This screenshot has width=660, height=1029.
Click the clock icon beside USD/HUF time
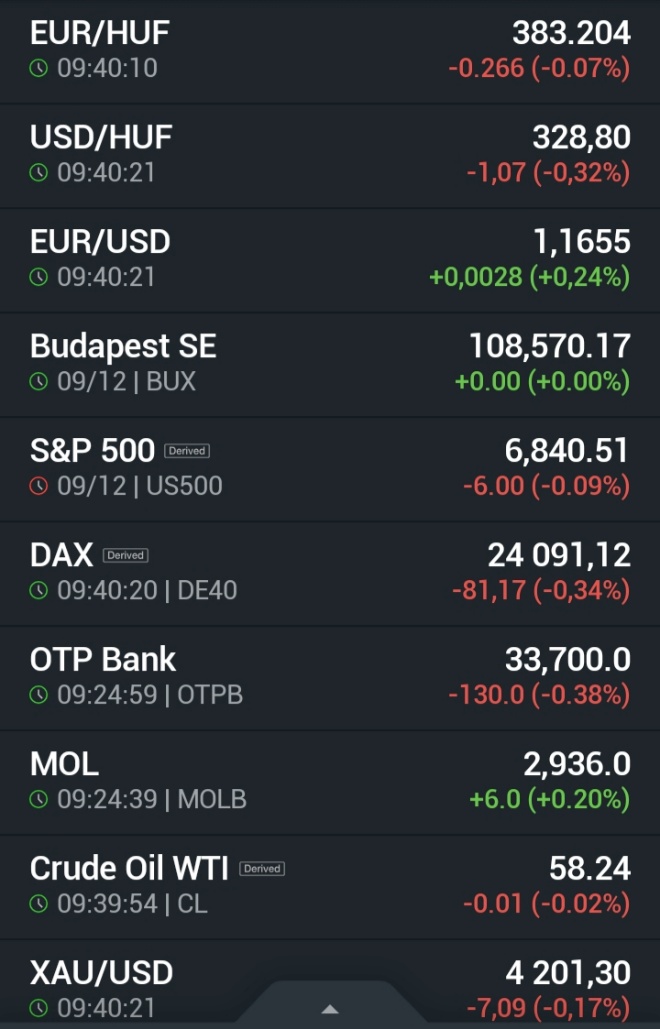(x=39, y=173)
